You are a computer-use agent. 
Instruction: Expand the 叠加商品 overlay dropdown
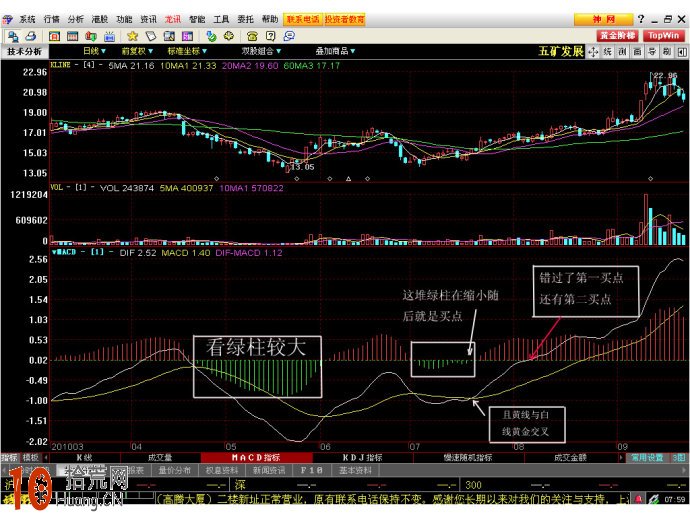335,51
